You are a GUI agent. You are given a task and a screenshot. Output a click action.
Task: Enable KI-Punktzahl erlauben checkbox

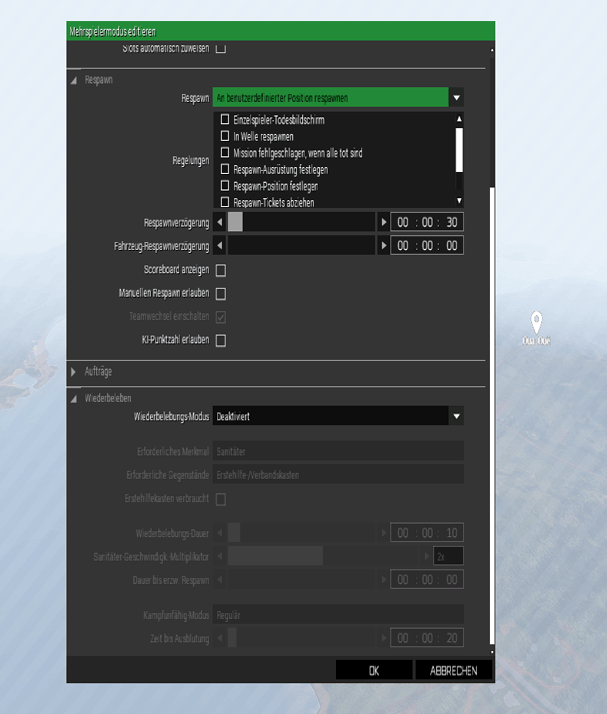221,341
